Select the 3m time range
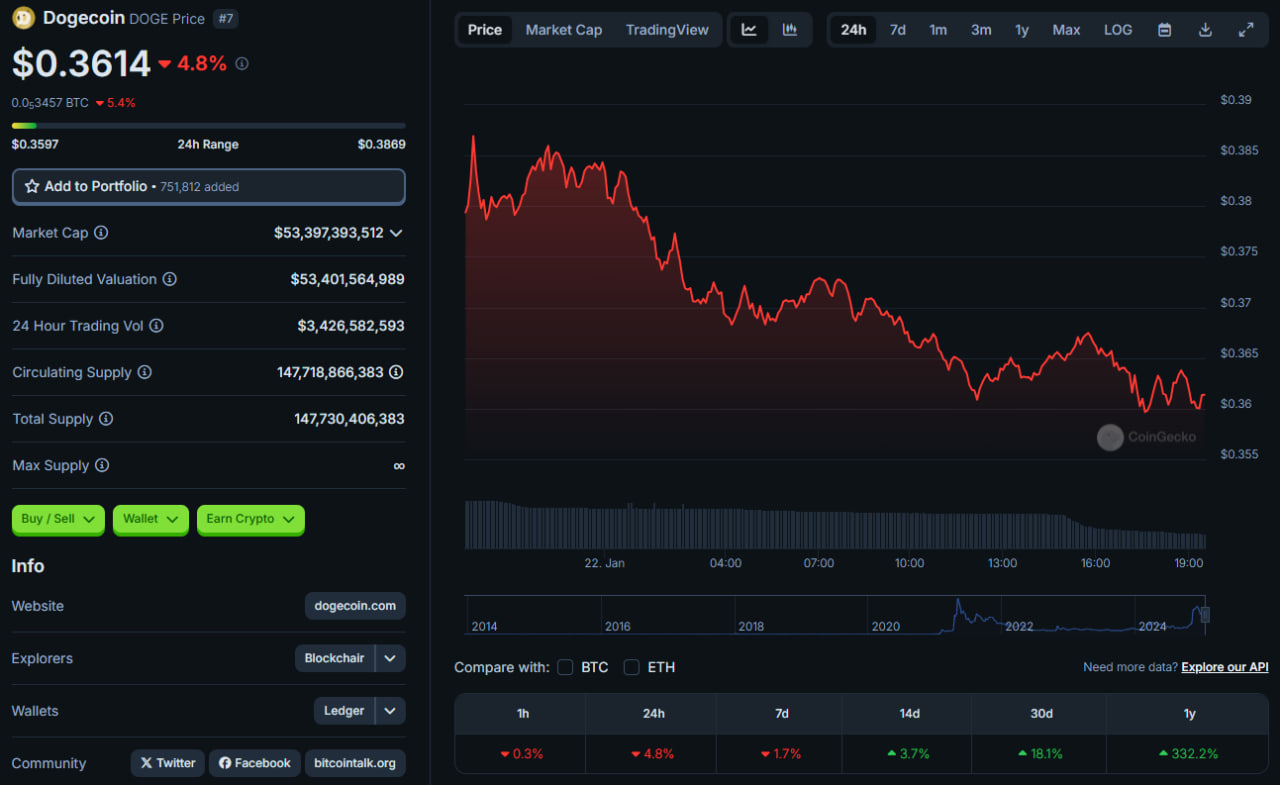The image size is (1280, 785). (x=981, y=30)
